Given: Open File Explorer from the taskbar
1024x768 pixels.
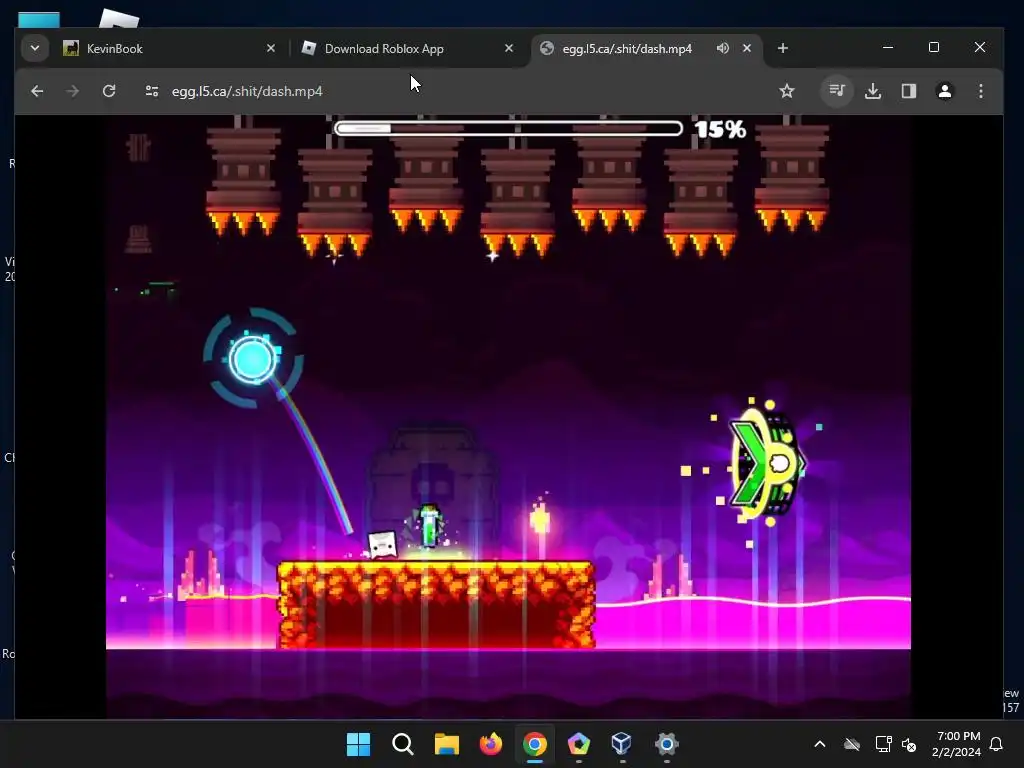Looking at the screenshot, I should pos(447,744).
